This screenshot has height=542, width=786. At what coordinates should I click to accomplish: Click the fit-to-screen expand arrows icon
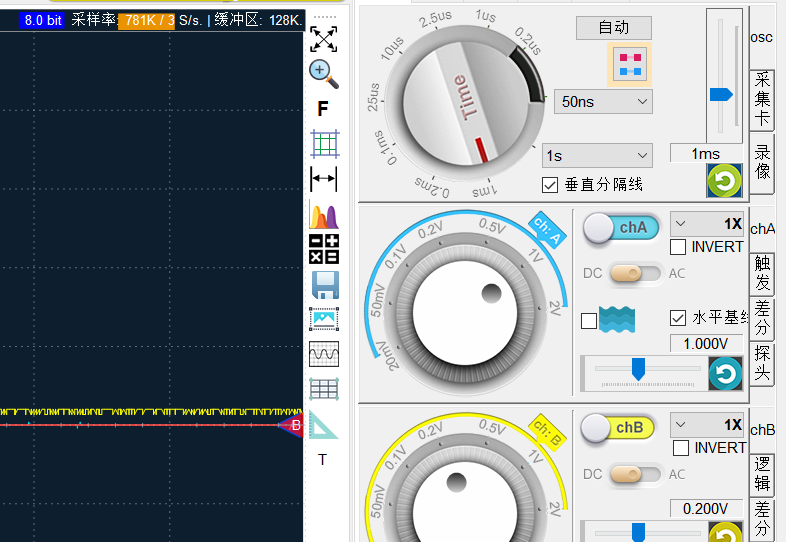[x=323, y=39]
